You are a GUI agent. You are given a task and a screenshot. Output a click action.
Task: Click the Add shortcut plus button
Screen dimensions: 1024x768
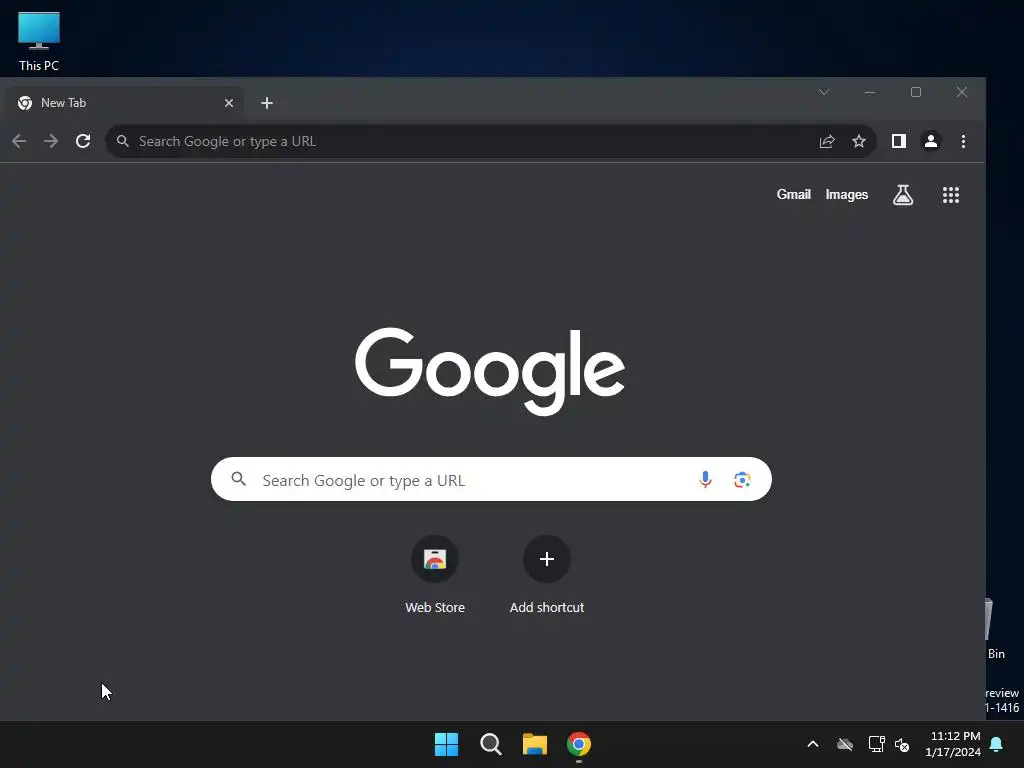(547, 559)
